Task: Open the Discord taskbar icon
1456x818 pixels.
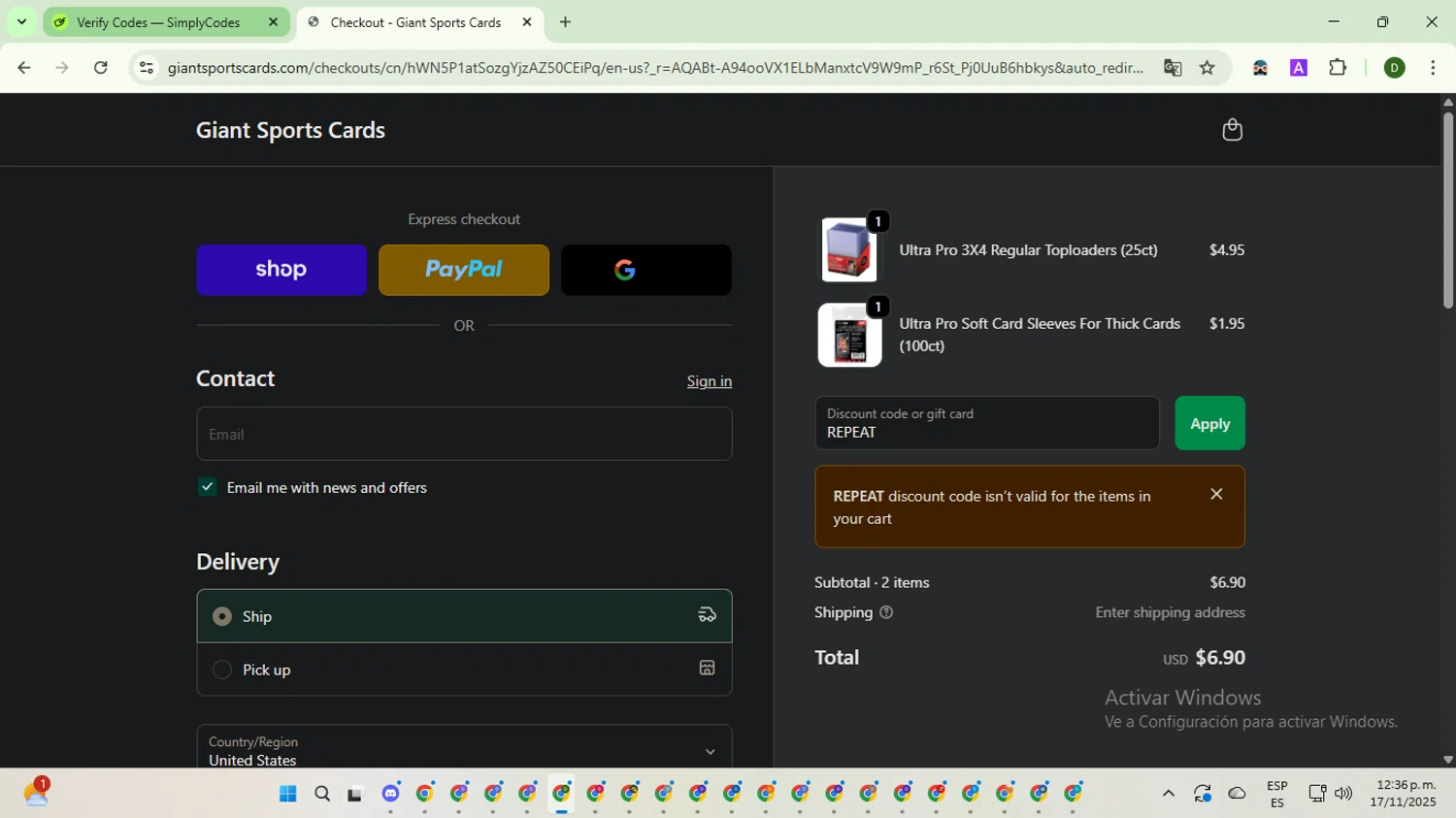Action: pyautogui.click(x=390, y=794)
